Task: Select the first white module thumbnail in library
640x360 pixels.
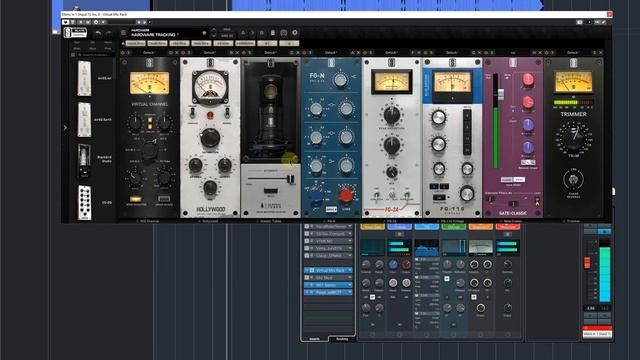Action: click(x=84, y=78)
